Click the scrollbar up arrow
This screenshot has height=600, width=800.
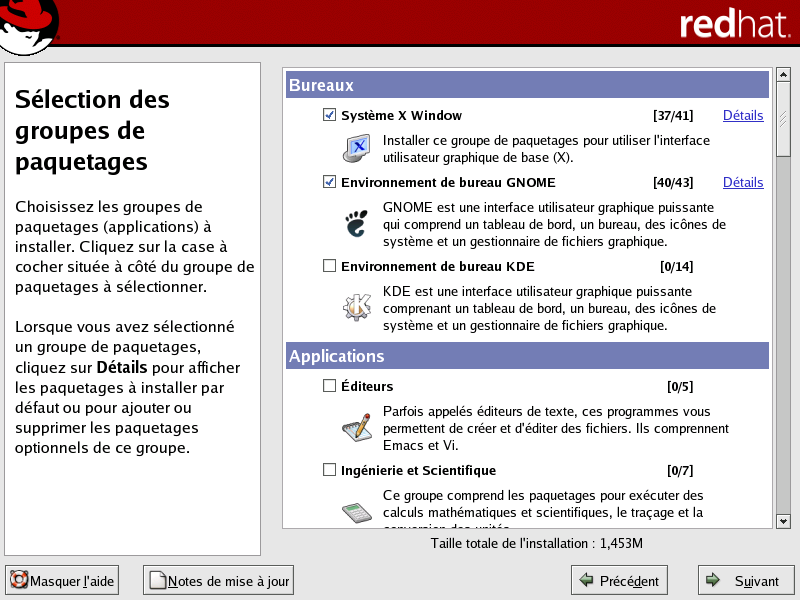click(x=783, y=76)
